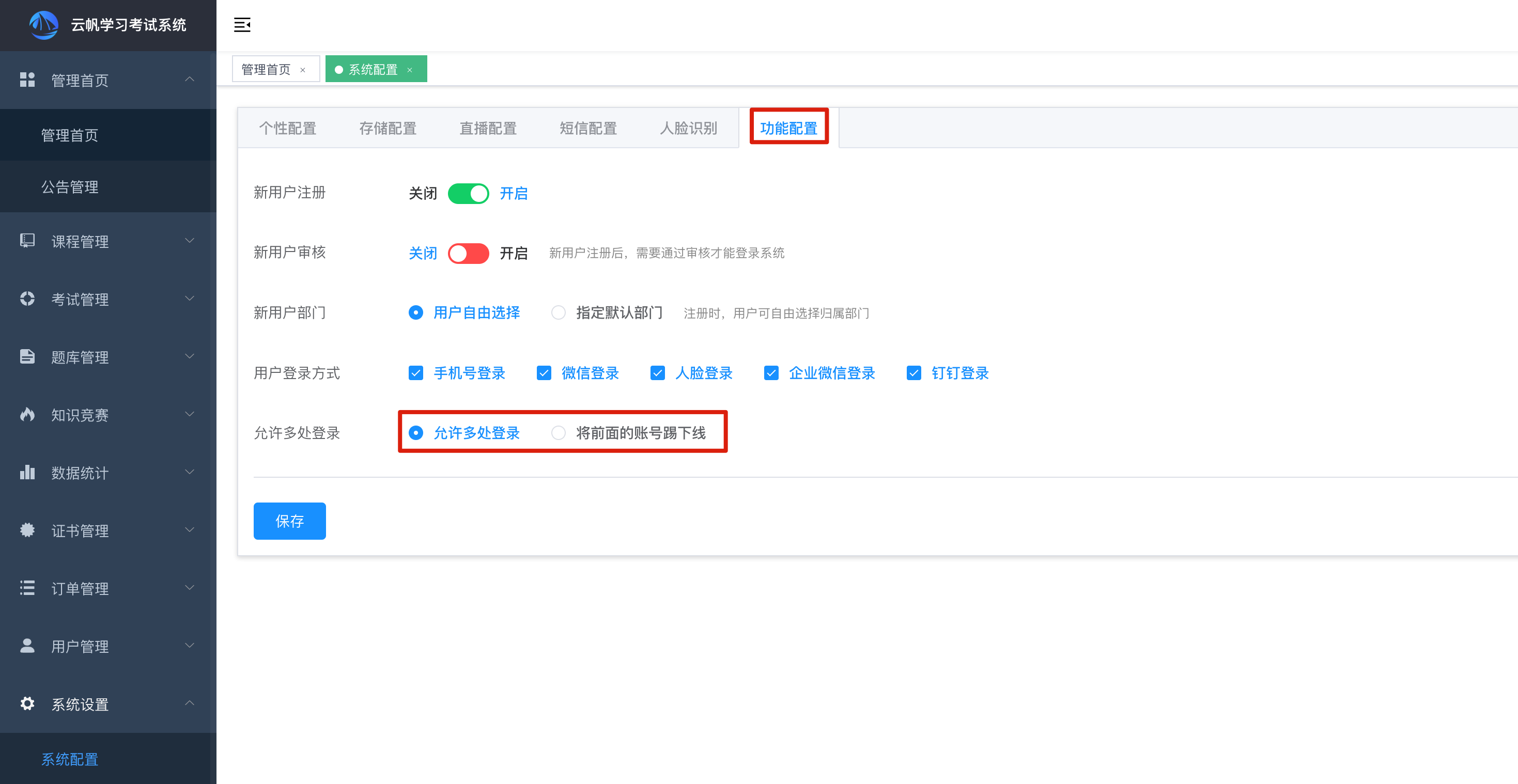Screen dimensions: 1518x784
Task: Switch to the 个性配置 tab
Action: 288,128
